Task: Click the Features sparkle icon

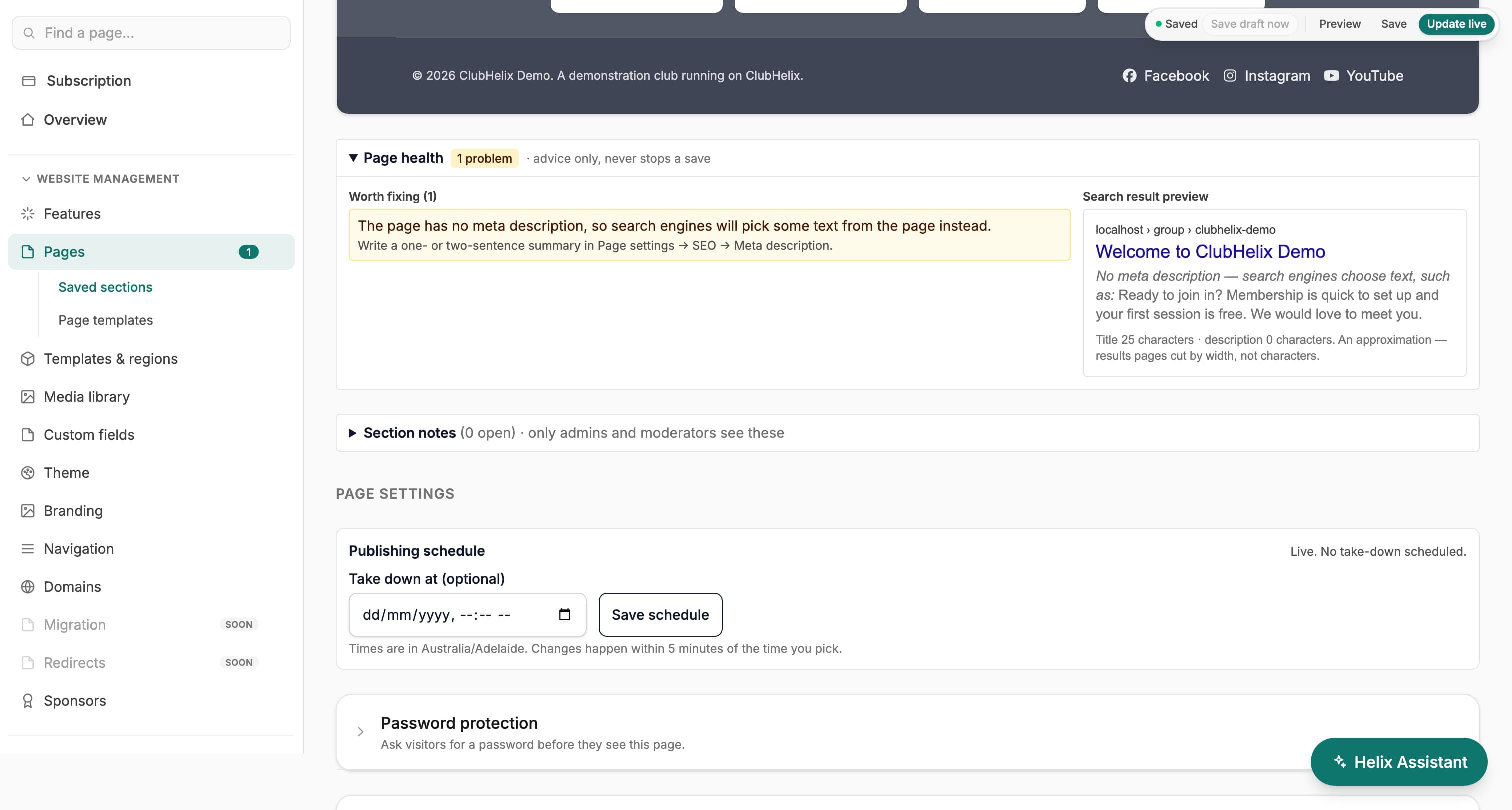Action: tap(27, 213)
